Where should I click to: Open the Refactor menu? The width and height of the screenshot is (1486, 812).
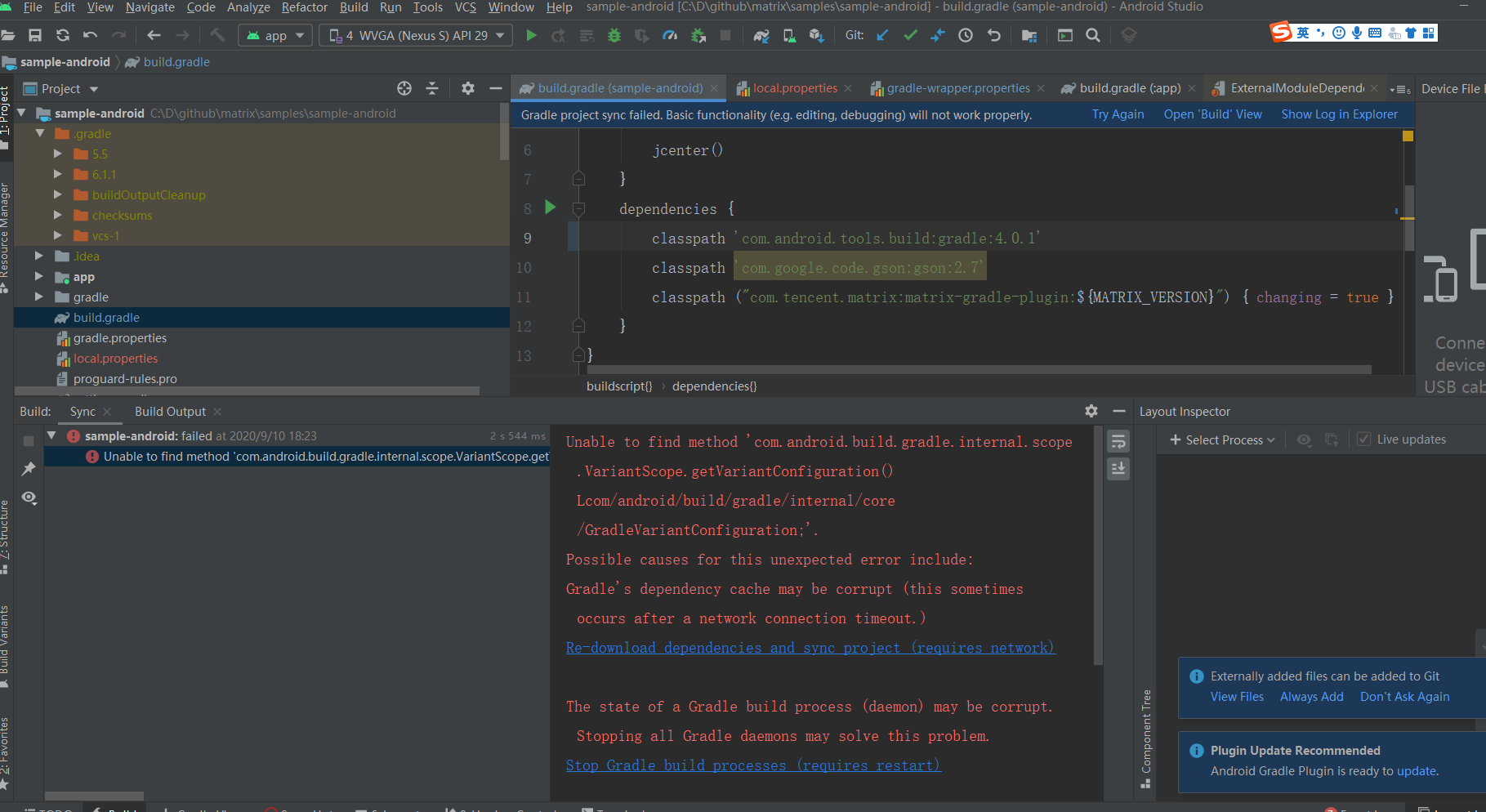pyautogui.click(x=304, y=7)
